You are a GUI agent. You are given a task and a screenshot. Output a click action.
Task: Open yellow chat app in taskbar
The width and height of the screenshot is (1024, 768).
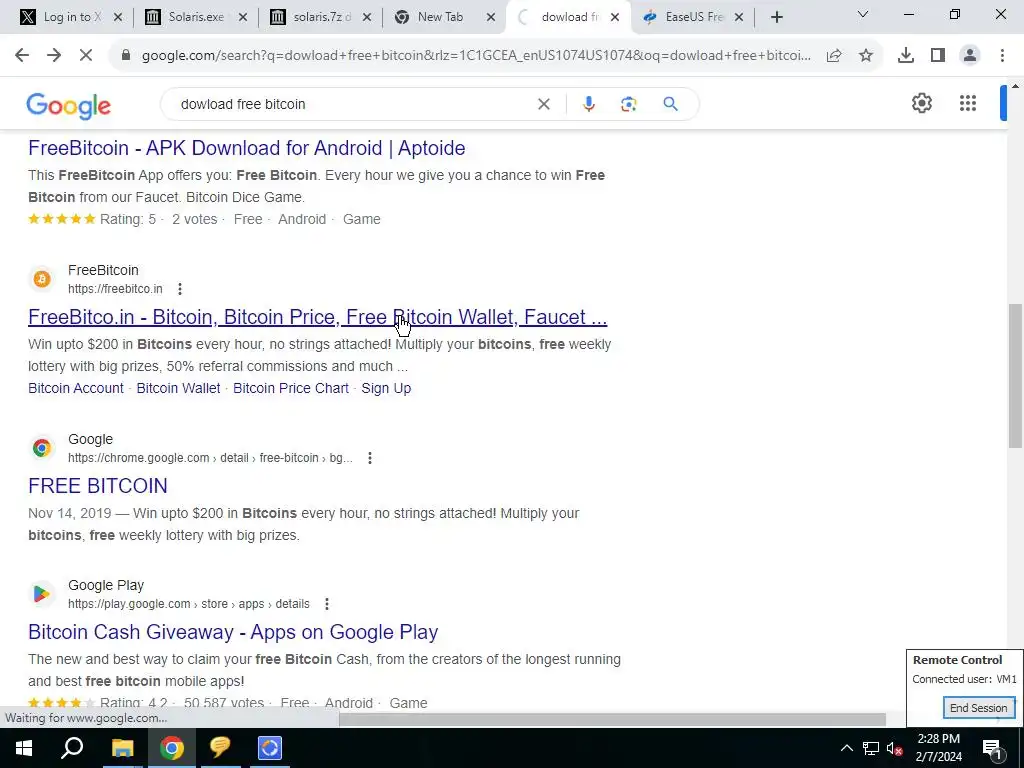click(x=220, y=748)
